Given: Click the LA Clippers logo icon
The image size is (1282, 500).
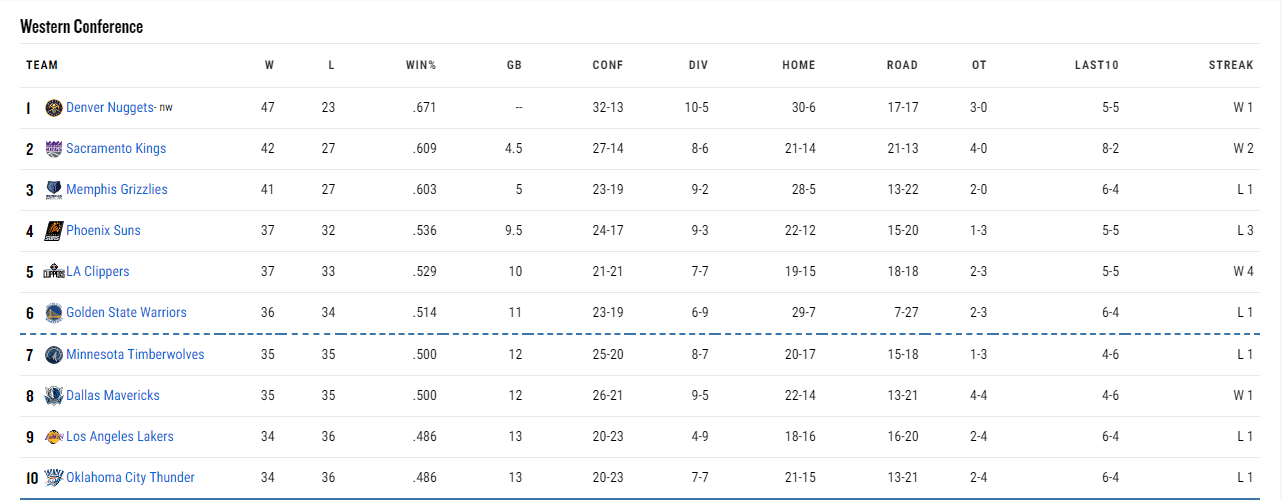Looking at the screenshot, I should tap(54, 272).
